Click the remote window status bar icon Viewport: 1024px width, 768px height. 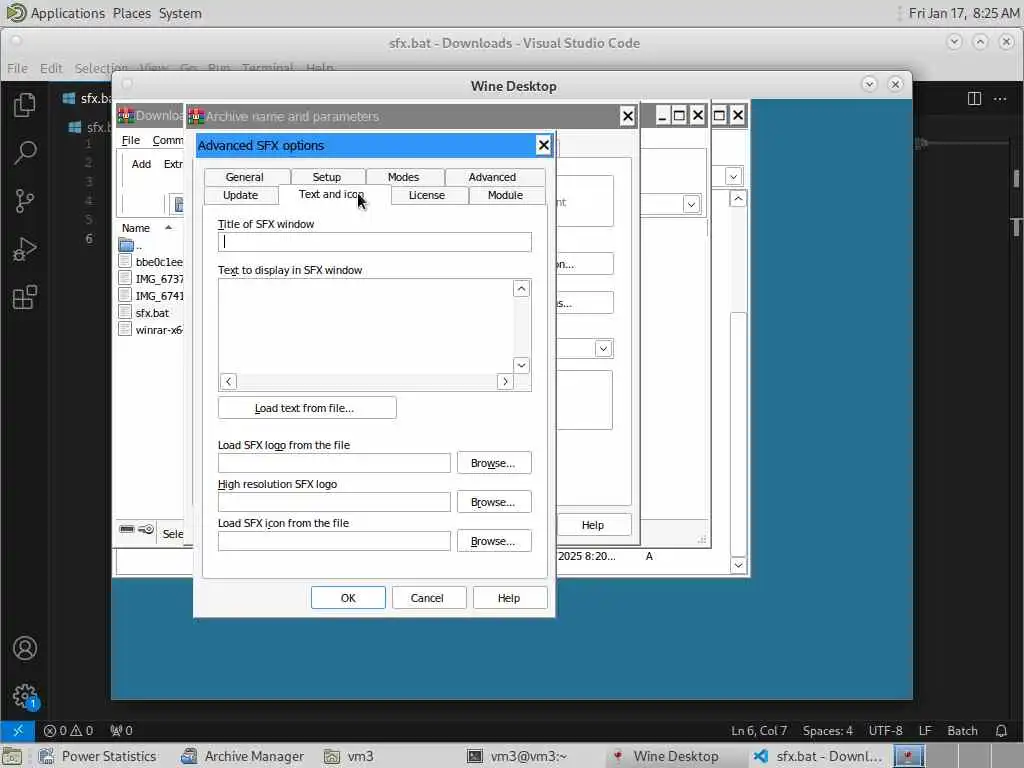[17, 730]
